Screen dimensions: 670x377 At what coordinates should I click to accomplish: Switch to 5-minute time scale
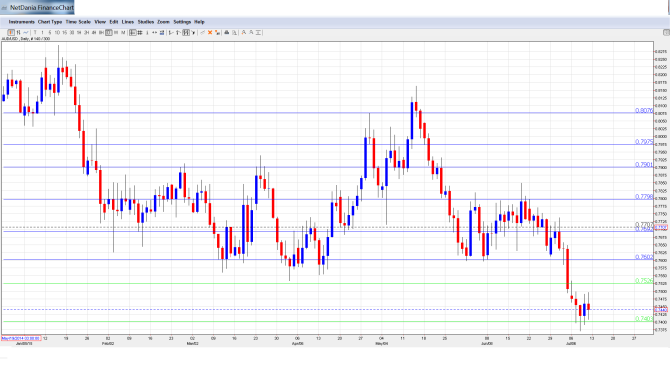[50, 32]
